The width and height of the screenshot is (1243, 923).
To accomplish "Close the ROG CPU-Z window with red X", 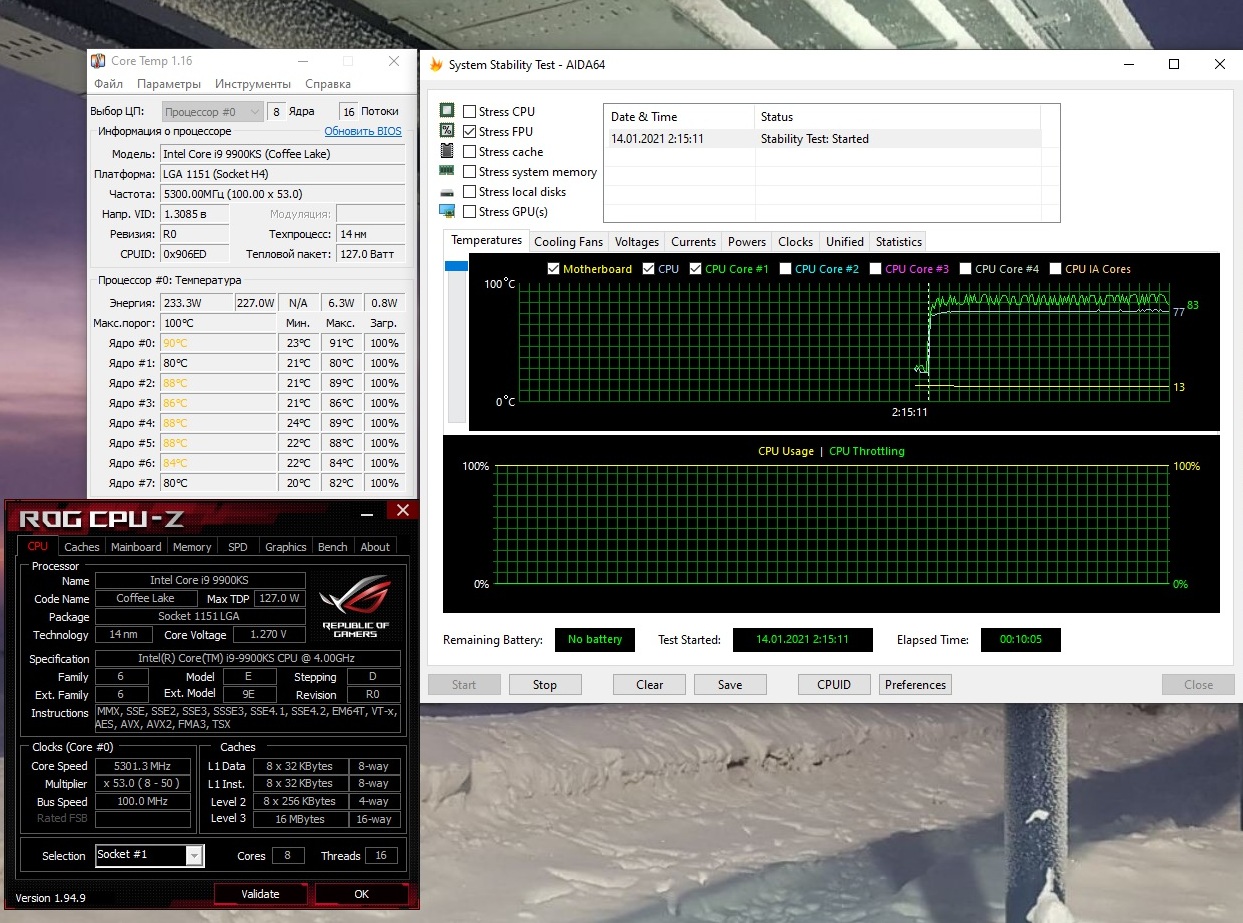I will [x=402, y=511].
